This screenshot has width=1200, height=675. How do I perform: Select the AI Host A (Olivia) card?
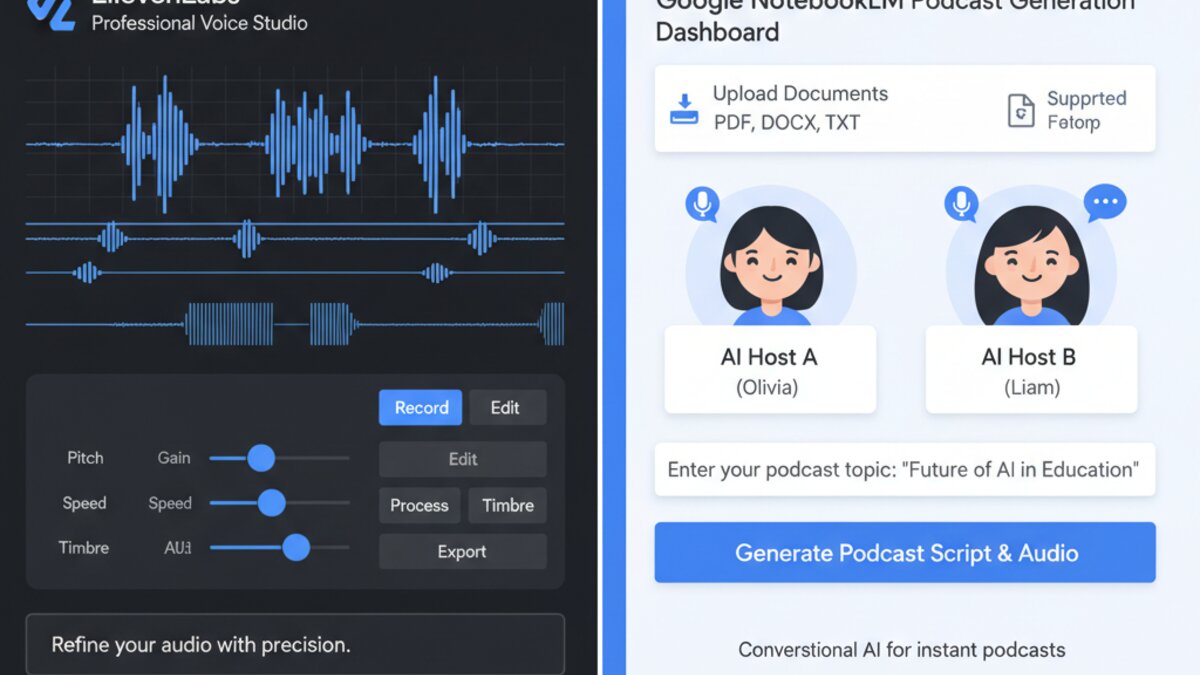point(770,369)
